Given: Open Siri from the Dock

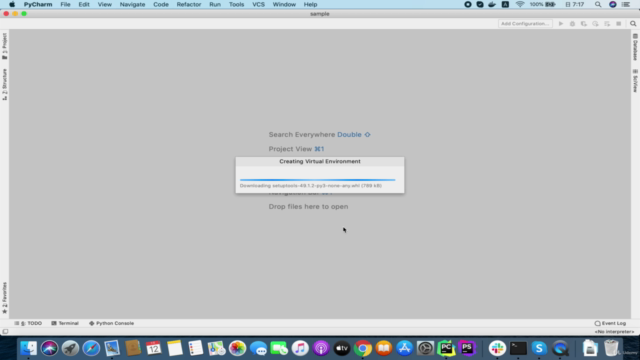Looking at the screenshot, I should (49, 348).
